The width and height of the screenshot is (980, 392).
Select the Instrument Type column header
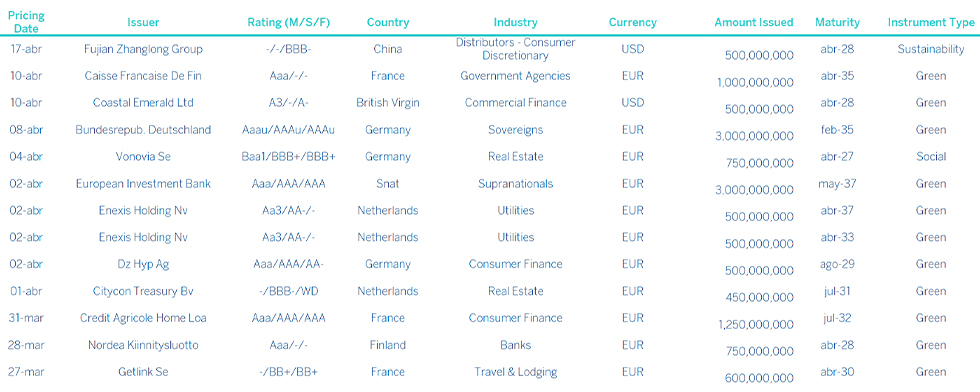pos(931,23)
